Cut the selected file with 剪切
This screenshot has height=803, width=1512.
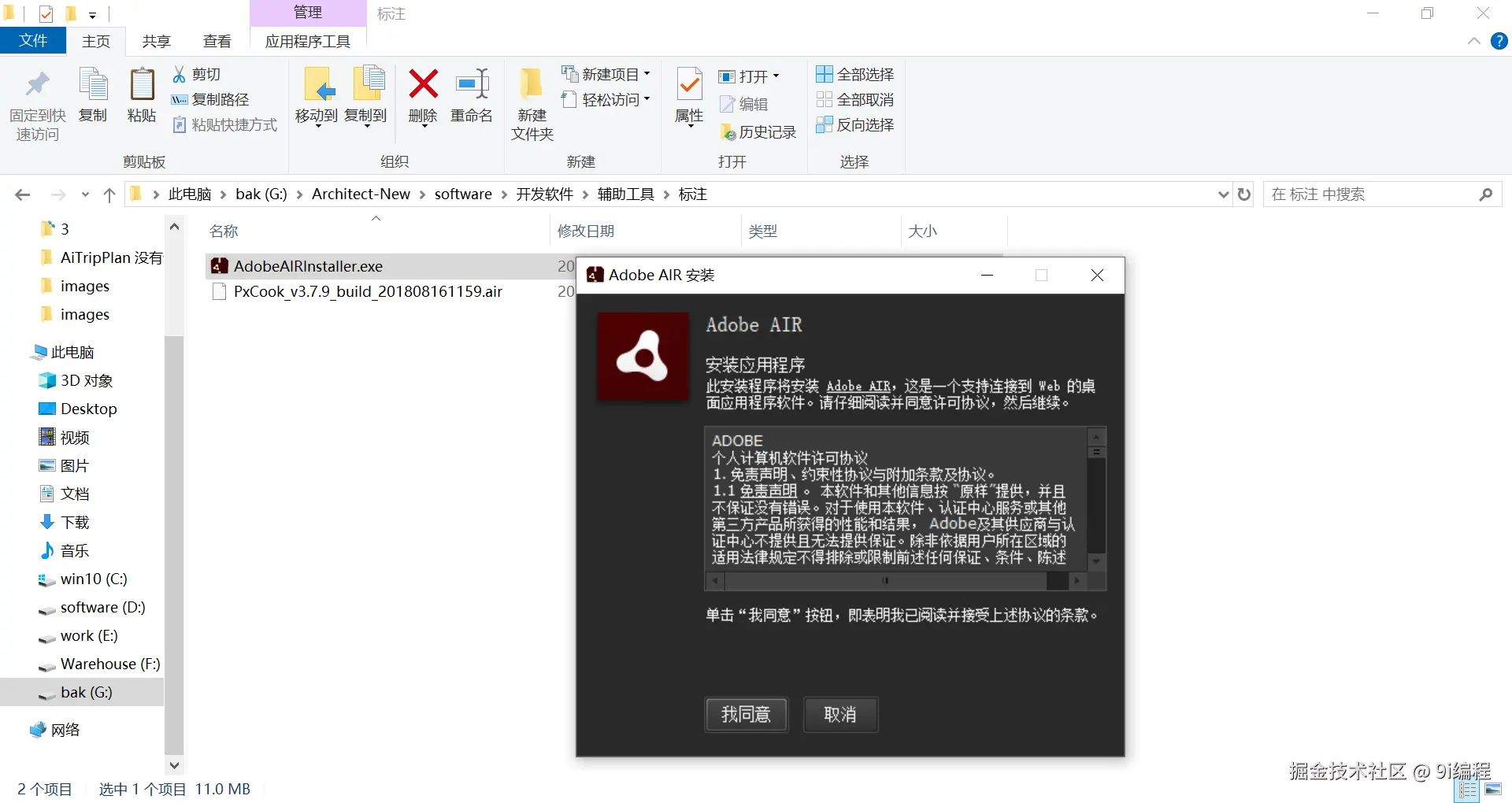pyautogui.click(x=197, y=74)
